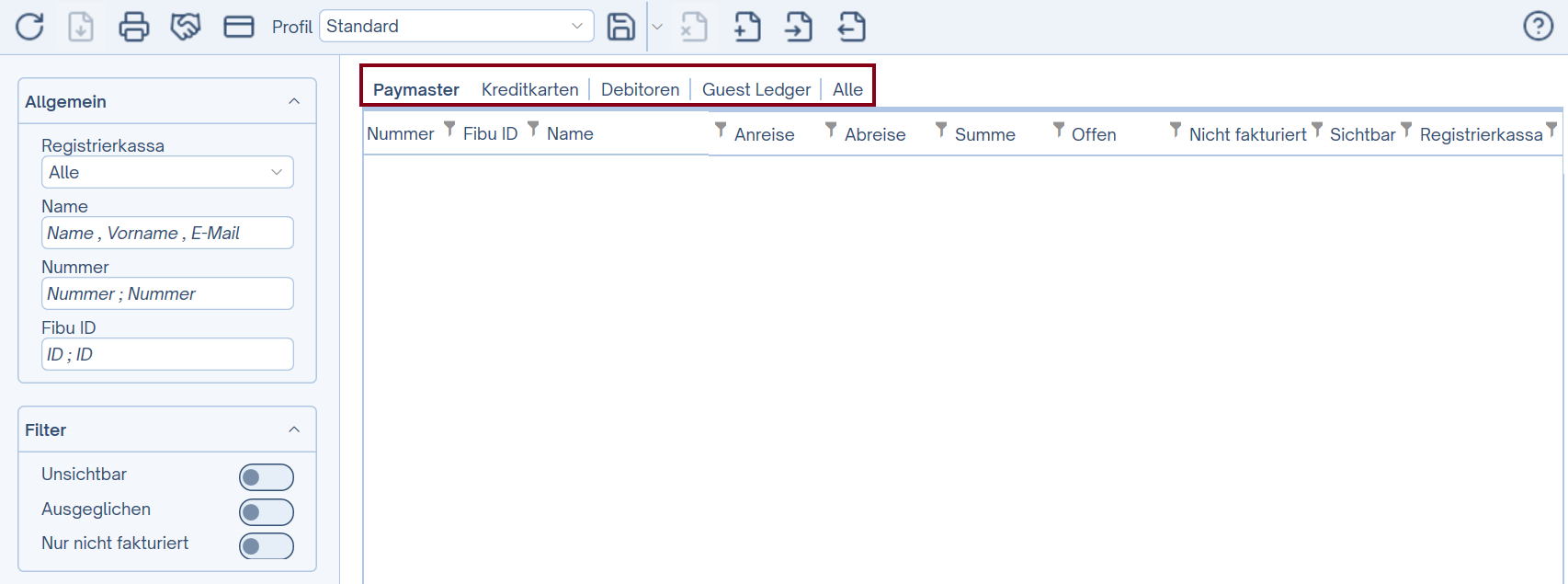
Task: Sort by the Nummer column header
Action: click(401, 133)
